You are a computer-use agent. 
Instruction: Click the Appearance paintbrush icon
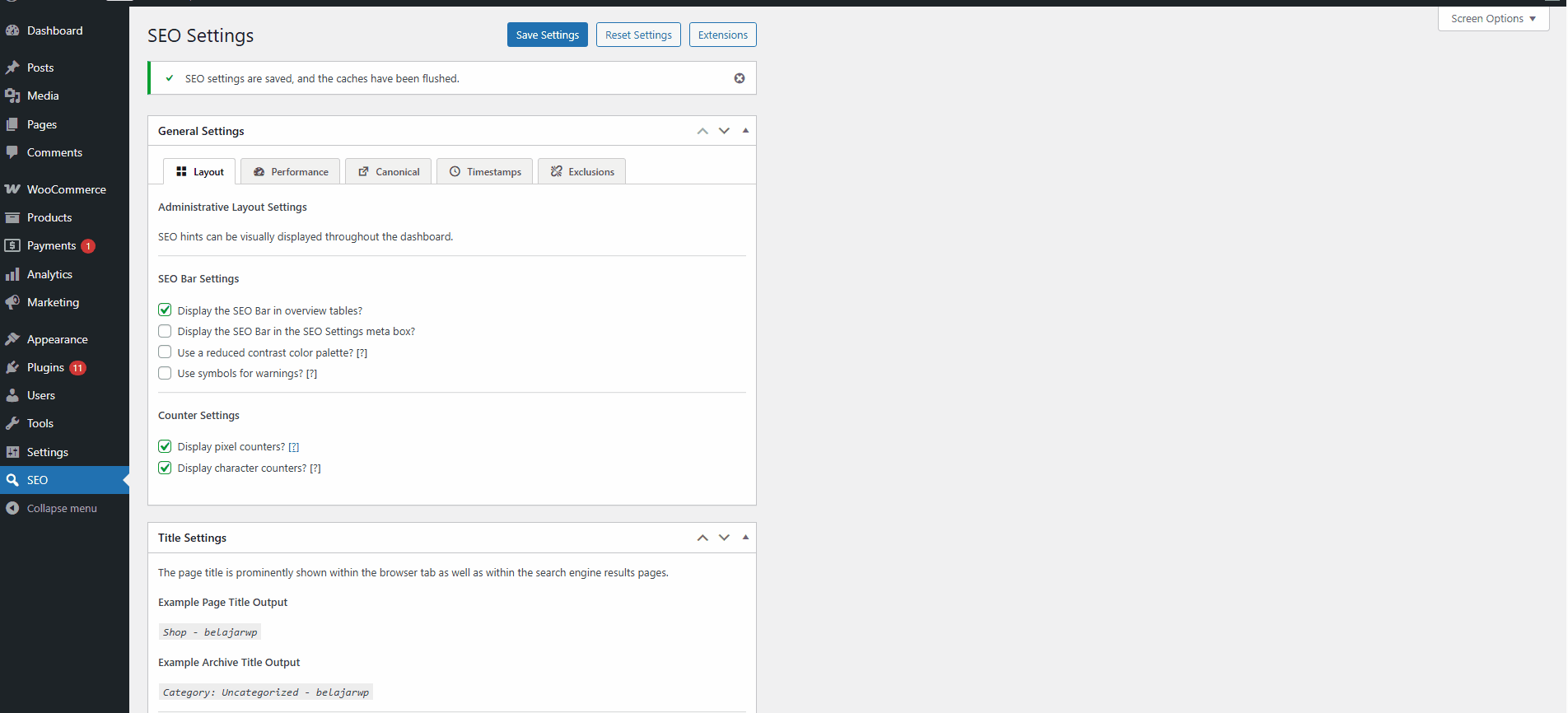12,339
